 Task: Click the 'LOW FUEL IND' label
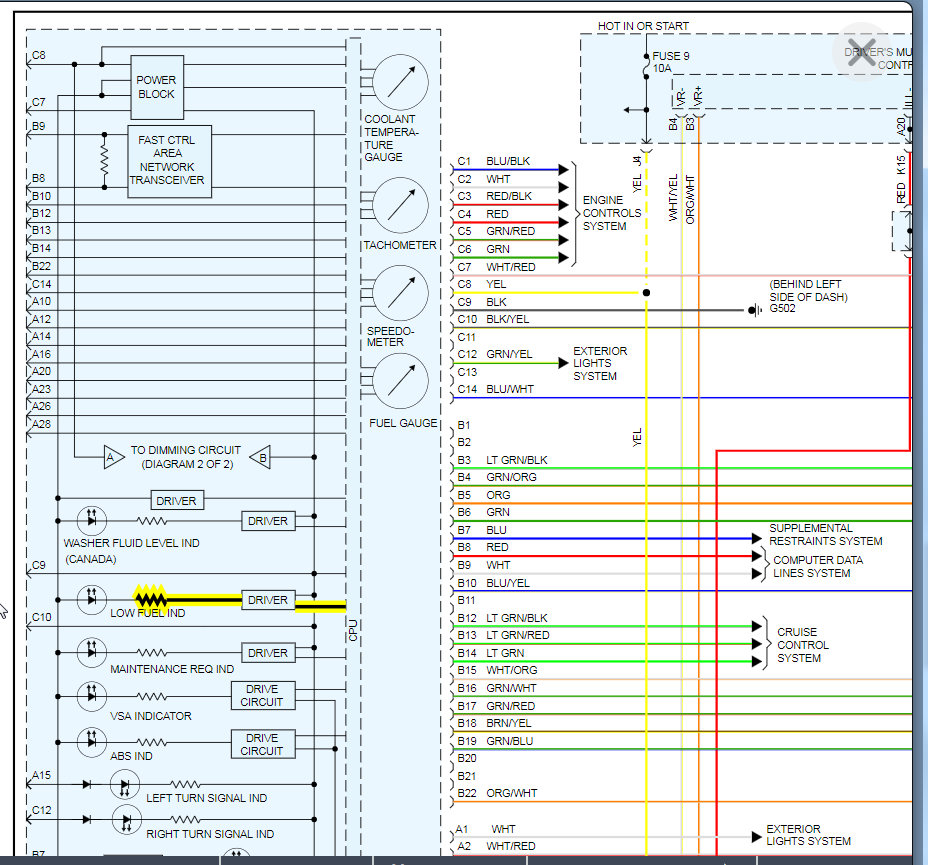[x=147, y=613]
